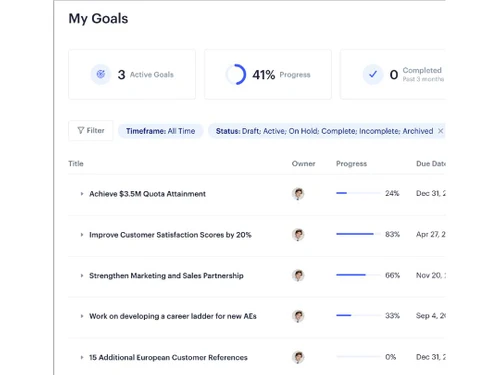Image resolution: width=500 pixels, height=375 pixels.
Task: Click the 0 Completed card
Action: pos(393,74)
